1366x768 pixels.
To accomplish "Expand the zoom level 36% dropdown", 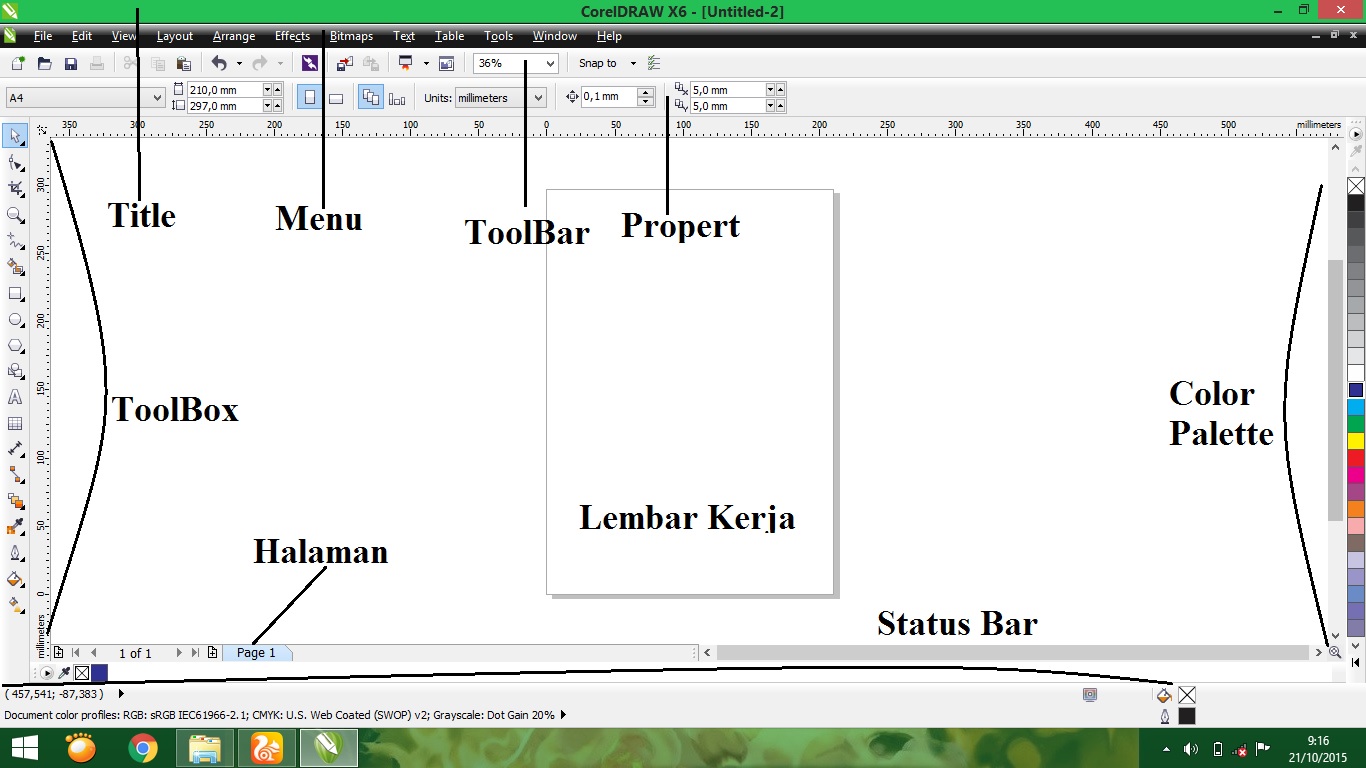I will click(x=550, y=63).
